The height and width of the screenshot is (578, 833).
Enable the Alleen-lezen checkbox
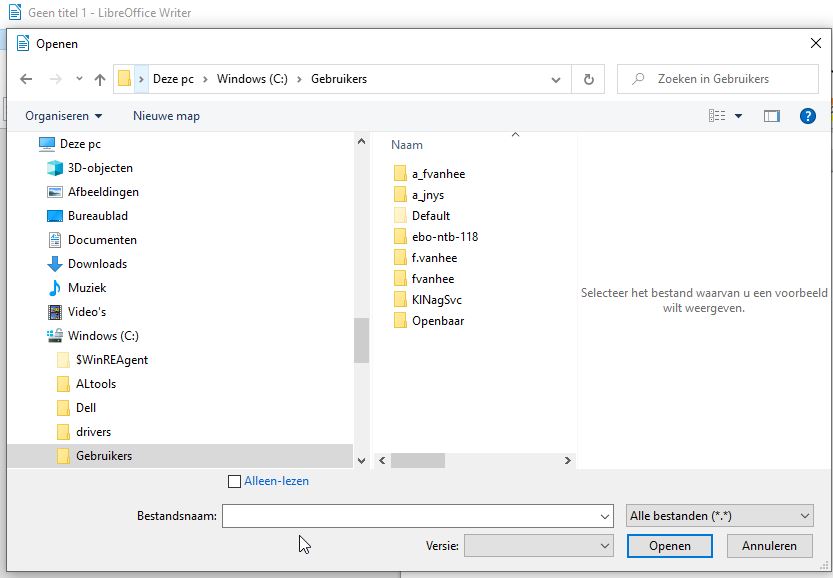[x=235, y=481]
